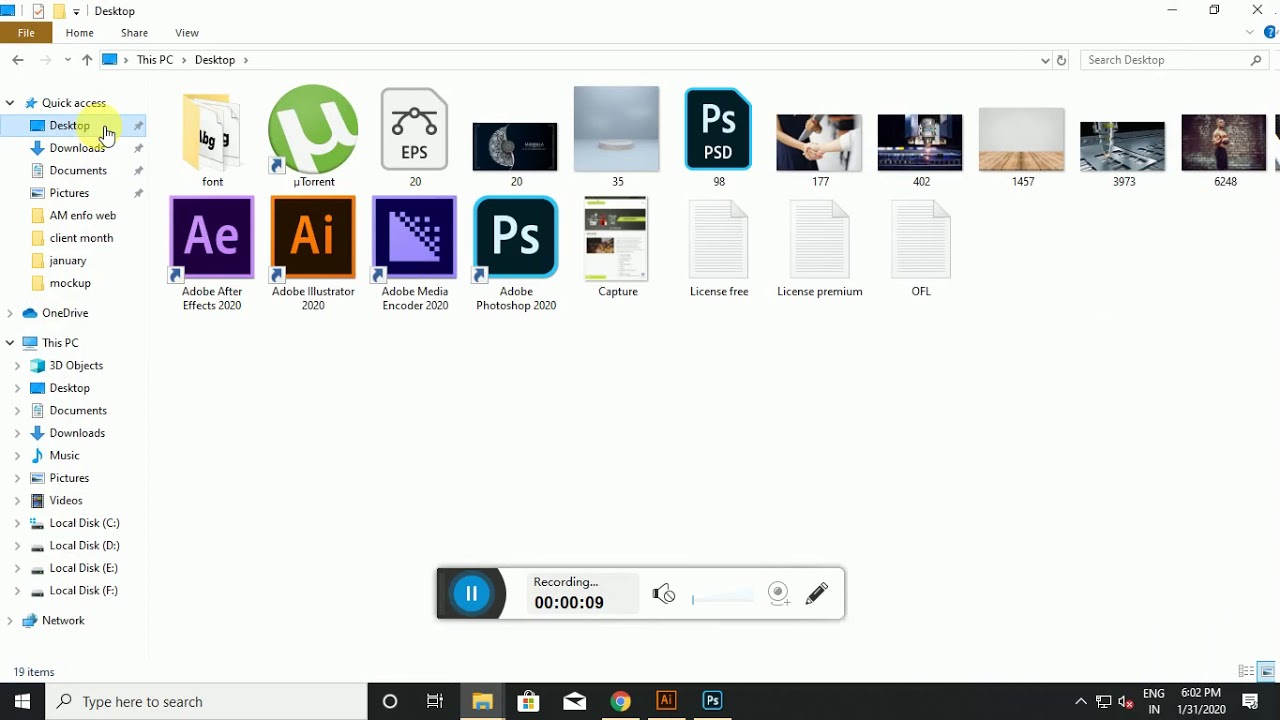Select the PSD file named 98

(718, 130)
